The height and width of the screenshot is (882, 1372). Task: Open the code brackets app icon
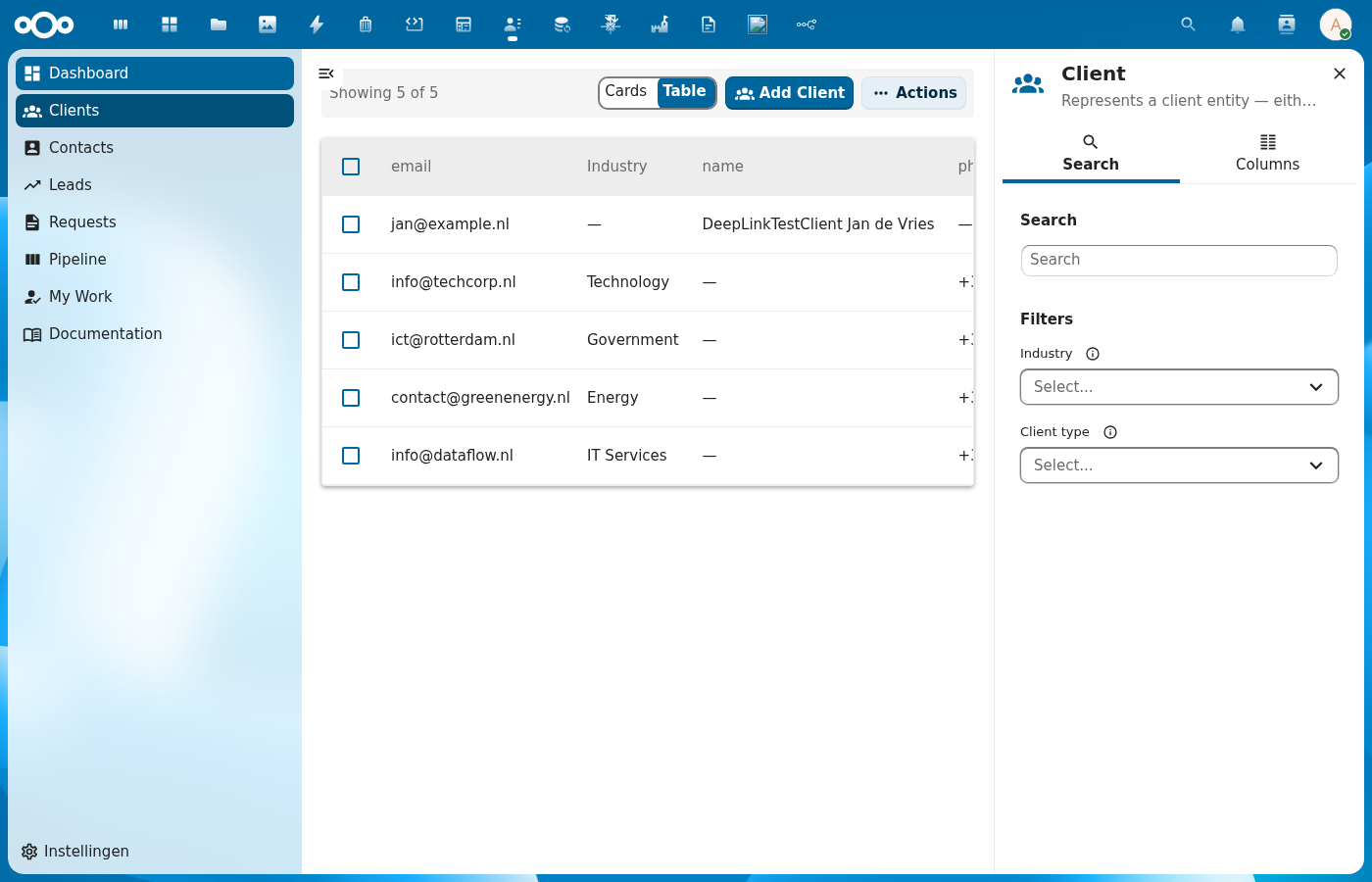(x=415, y=24)
